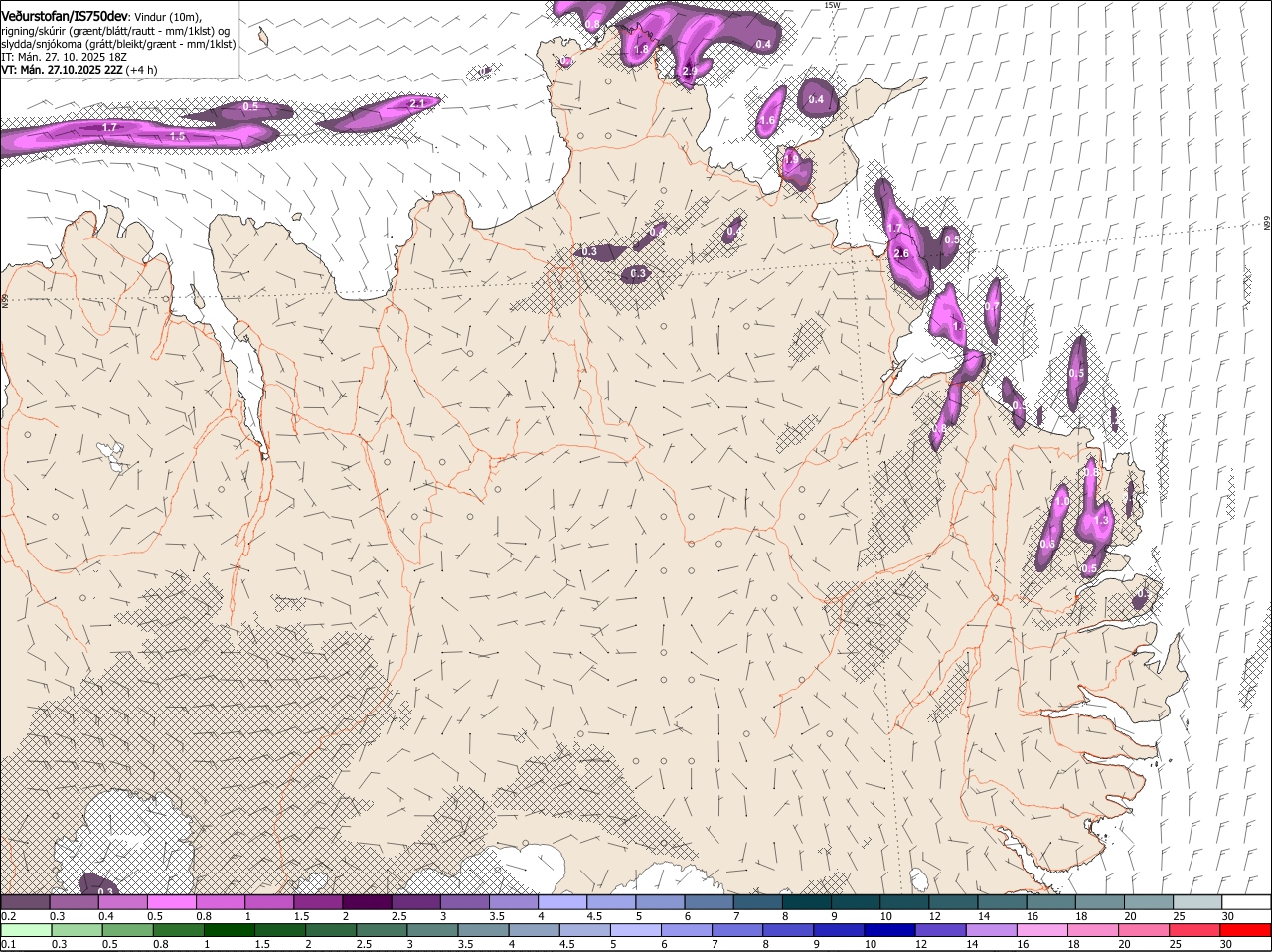Select the grey-teal 20 swatch in the upper scale

pos(1149,902)
